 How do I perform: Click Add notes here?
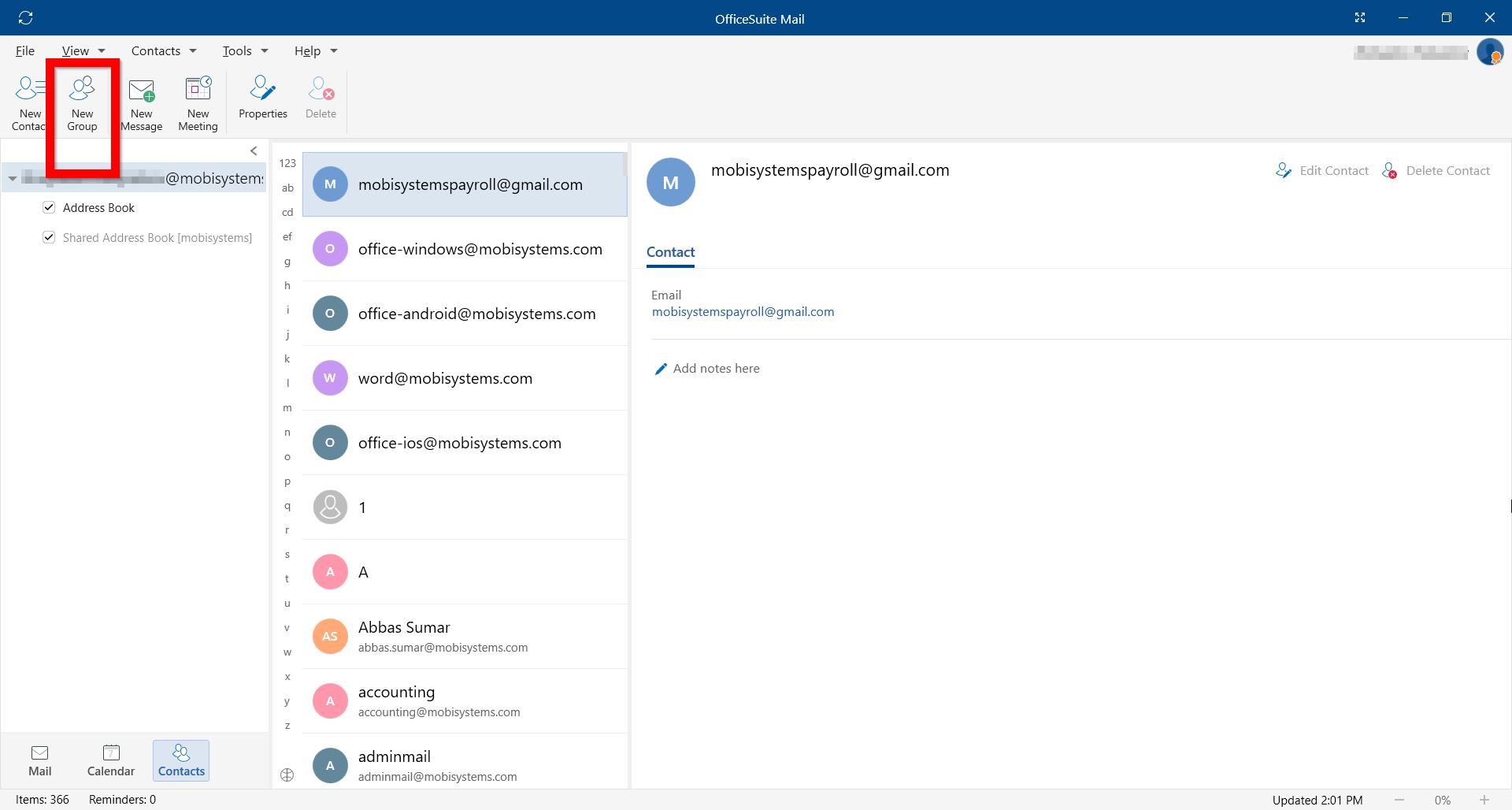716,369
